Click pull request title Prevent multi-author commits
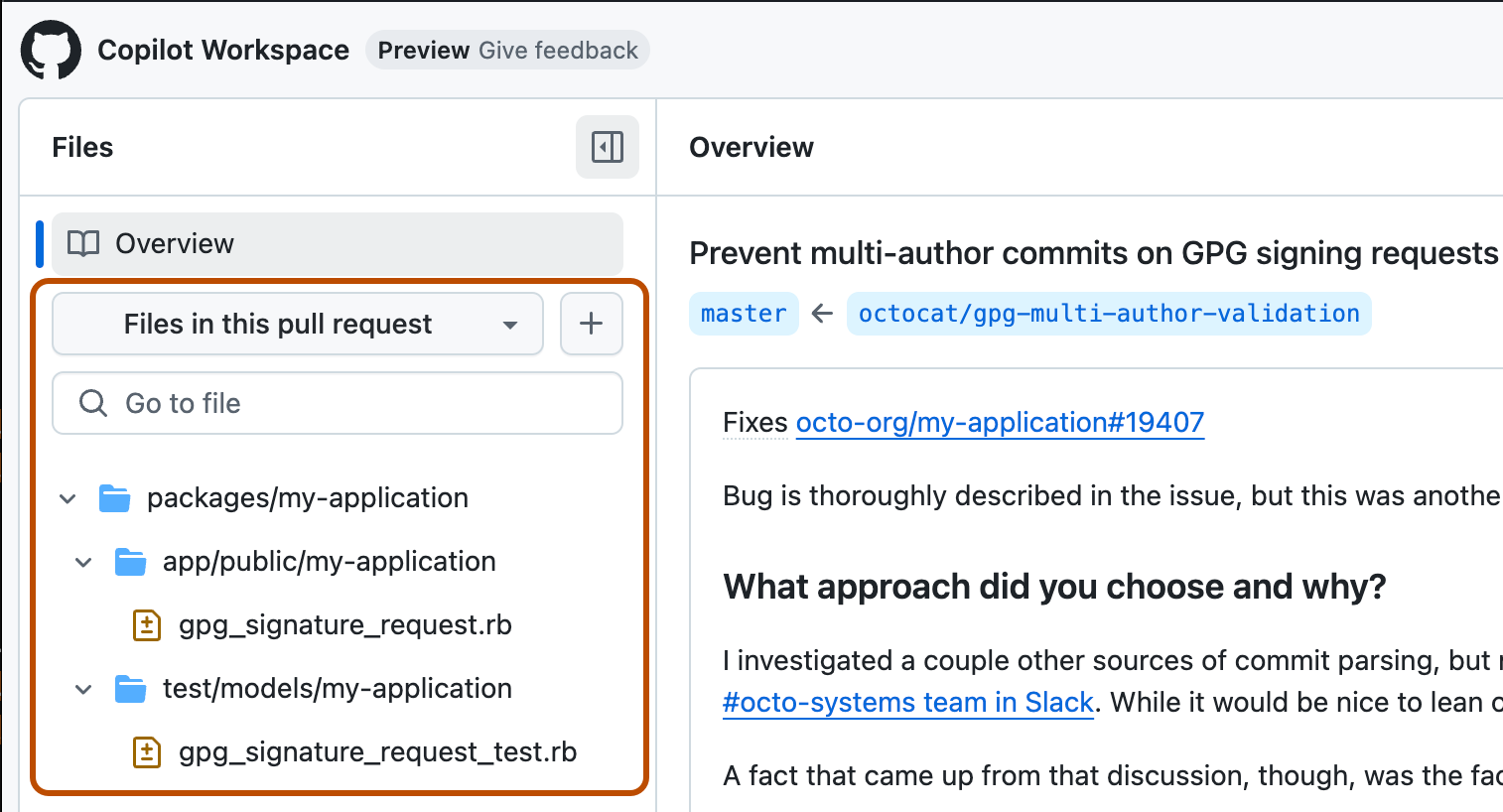 [x=1094, y=253]
